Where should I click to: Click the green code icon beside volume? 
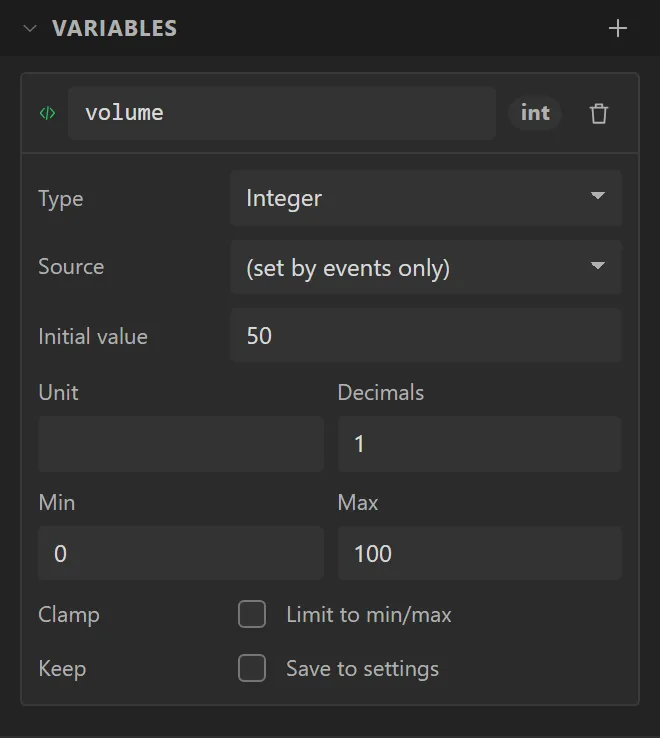47,113
